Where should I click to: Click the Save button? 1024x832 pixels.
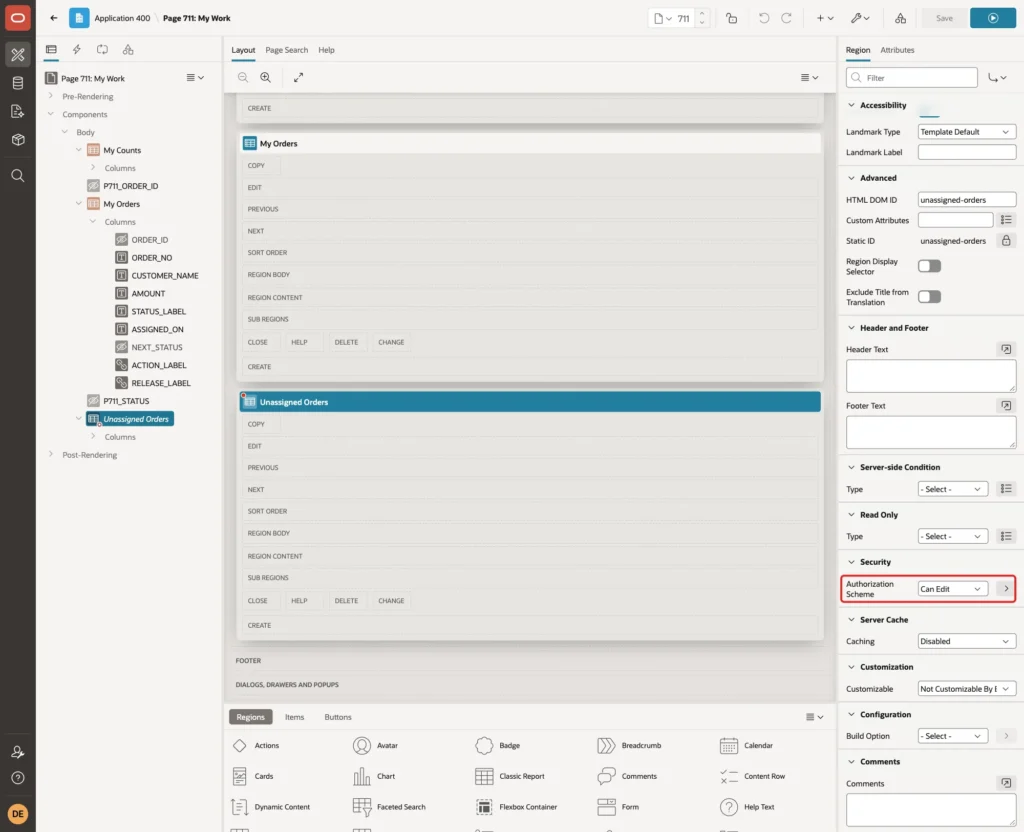pos(944,18)
